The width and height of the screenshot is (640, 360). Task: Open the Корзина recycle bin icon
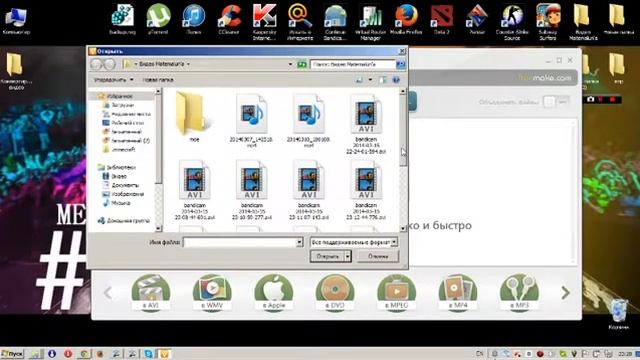(x=619, y=314)
